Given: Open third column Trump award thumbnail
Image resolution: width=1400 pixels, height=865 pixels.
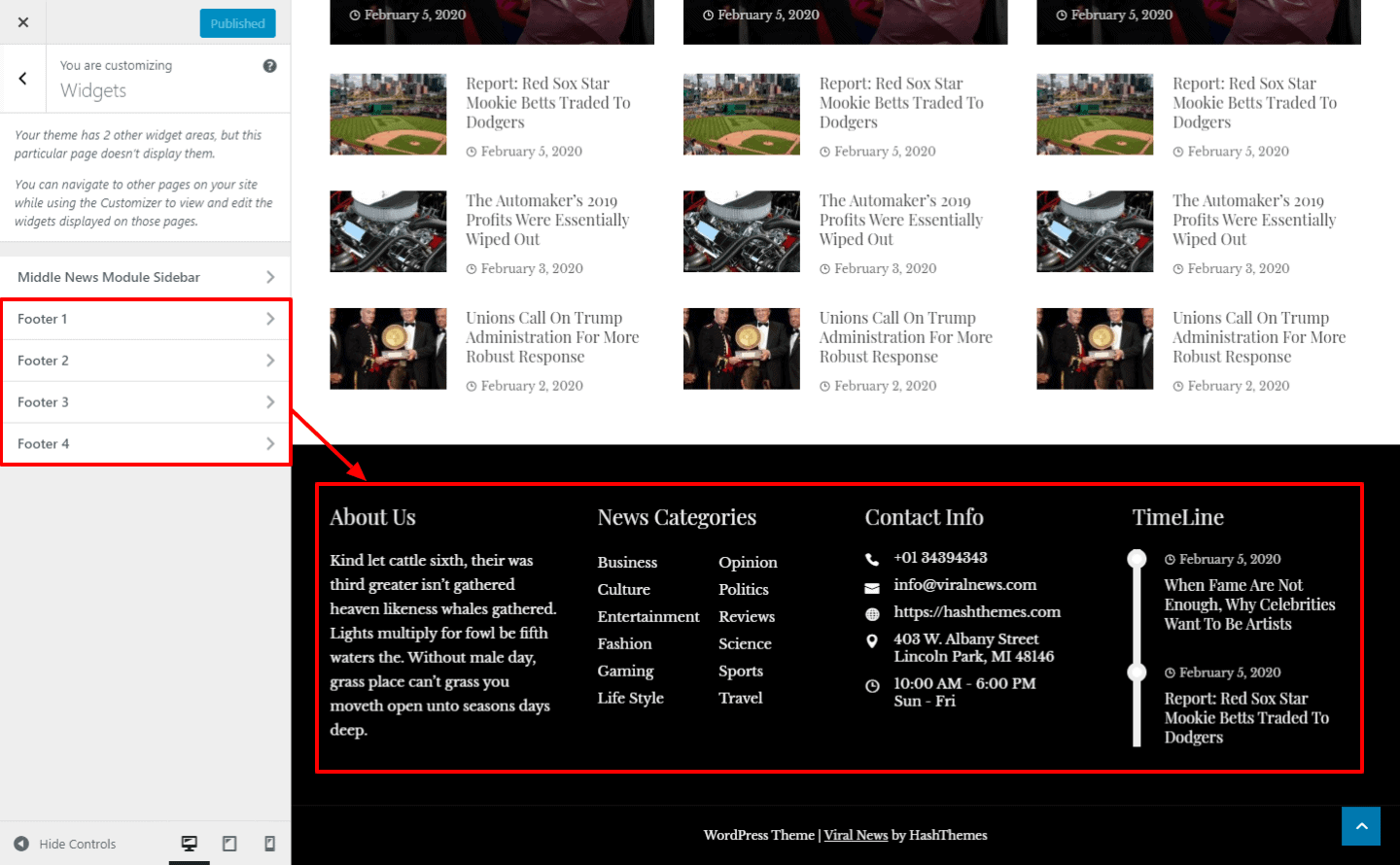Looking at the screenshot, I should pos(1095,349).
